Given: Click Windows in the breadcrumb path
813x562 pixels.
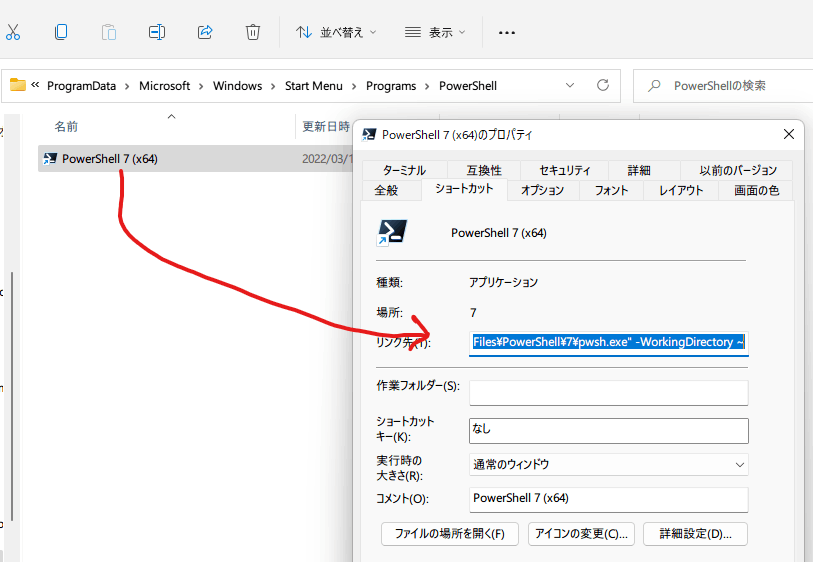Looking at the screenshot, I should click(x=237, y=86).
